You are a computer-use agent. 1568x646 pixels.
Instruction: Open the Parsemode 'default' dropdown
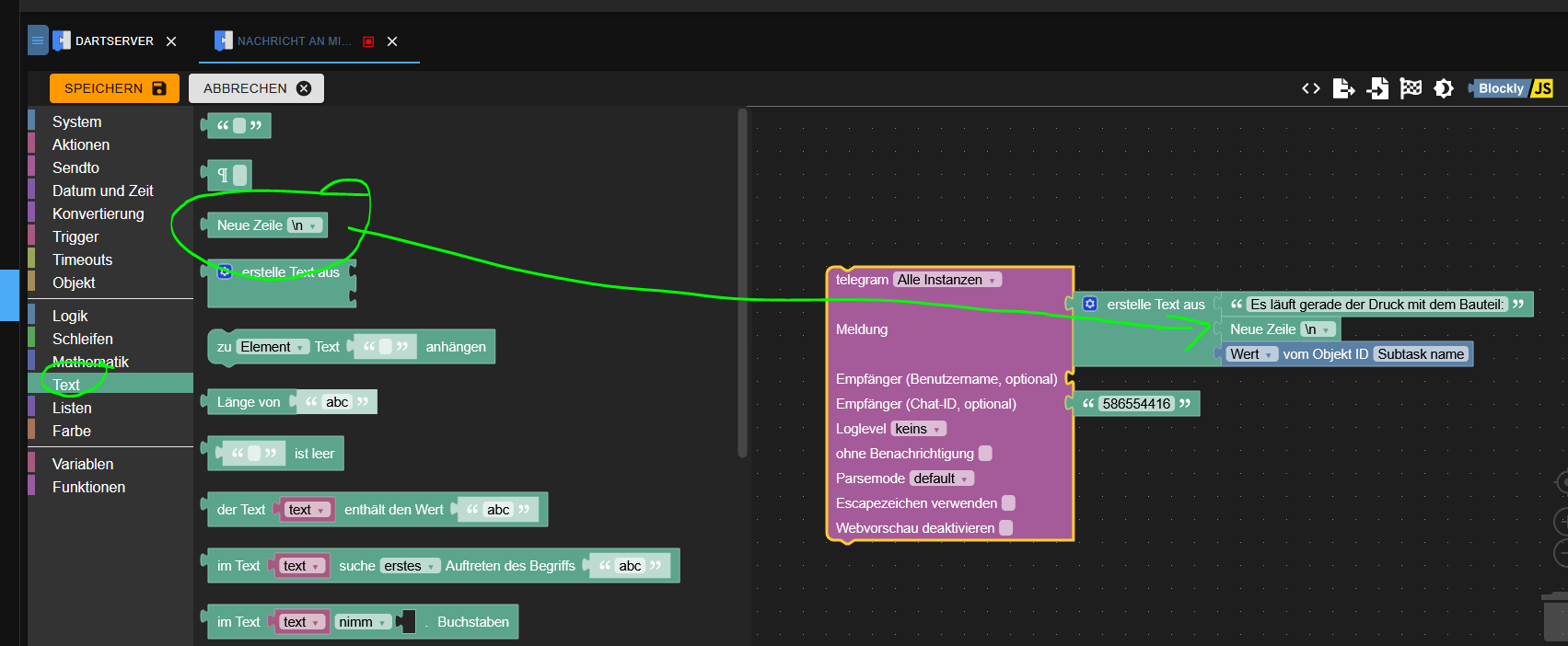941,479
